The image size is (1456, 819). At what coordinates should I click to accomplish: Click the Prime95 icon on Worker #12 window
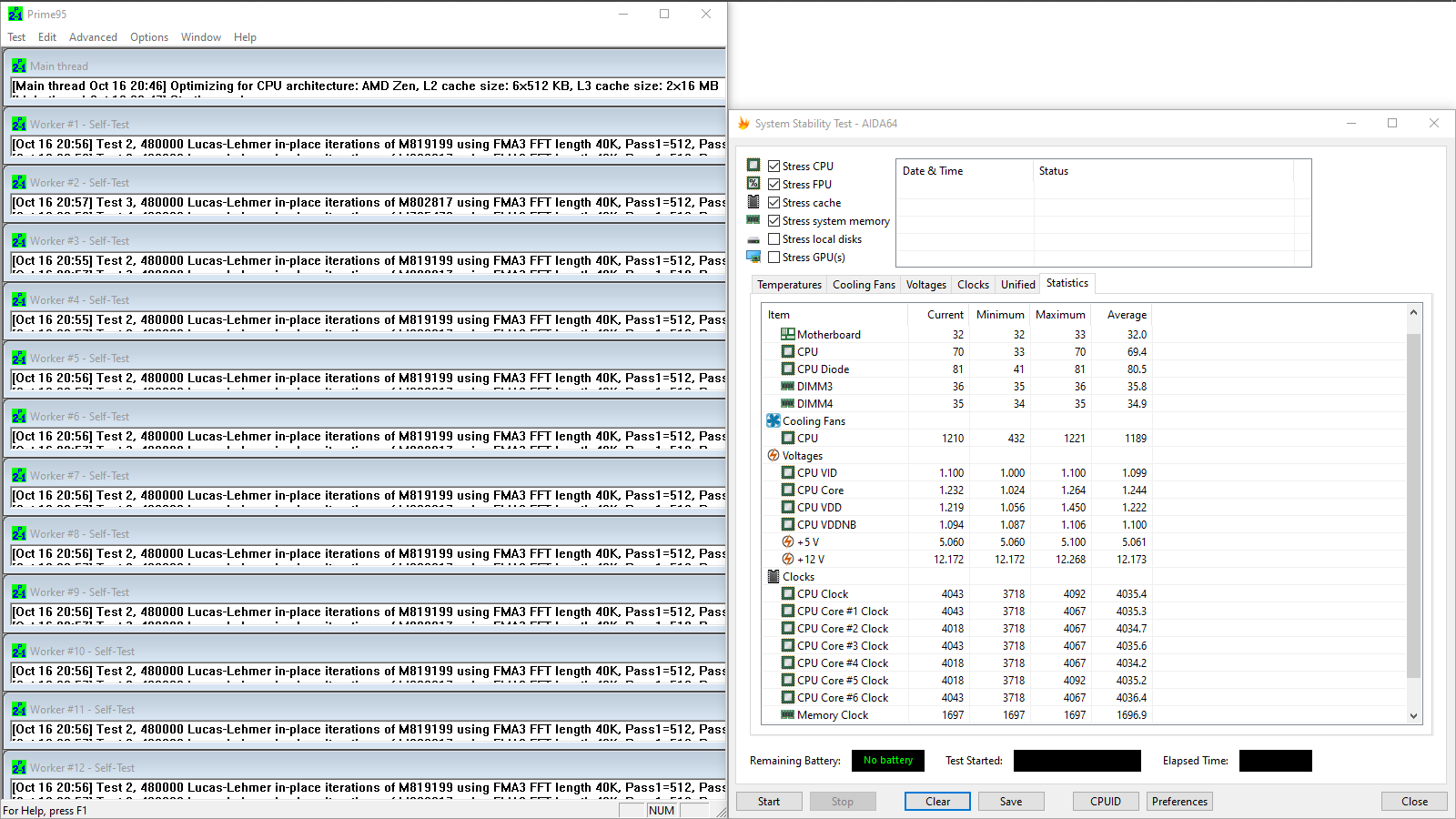[x=19, y=767]
